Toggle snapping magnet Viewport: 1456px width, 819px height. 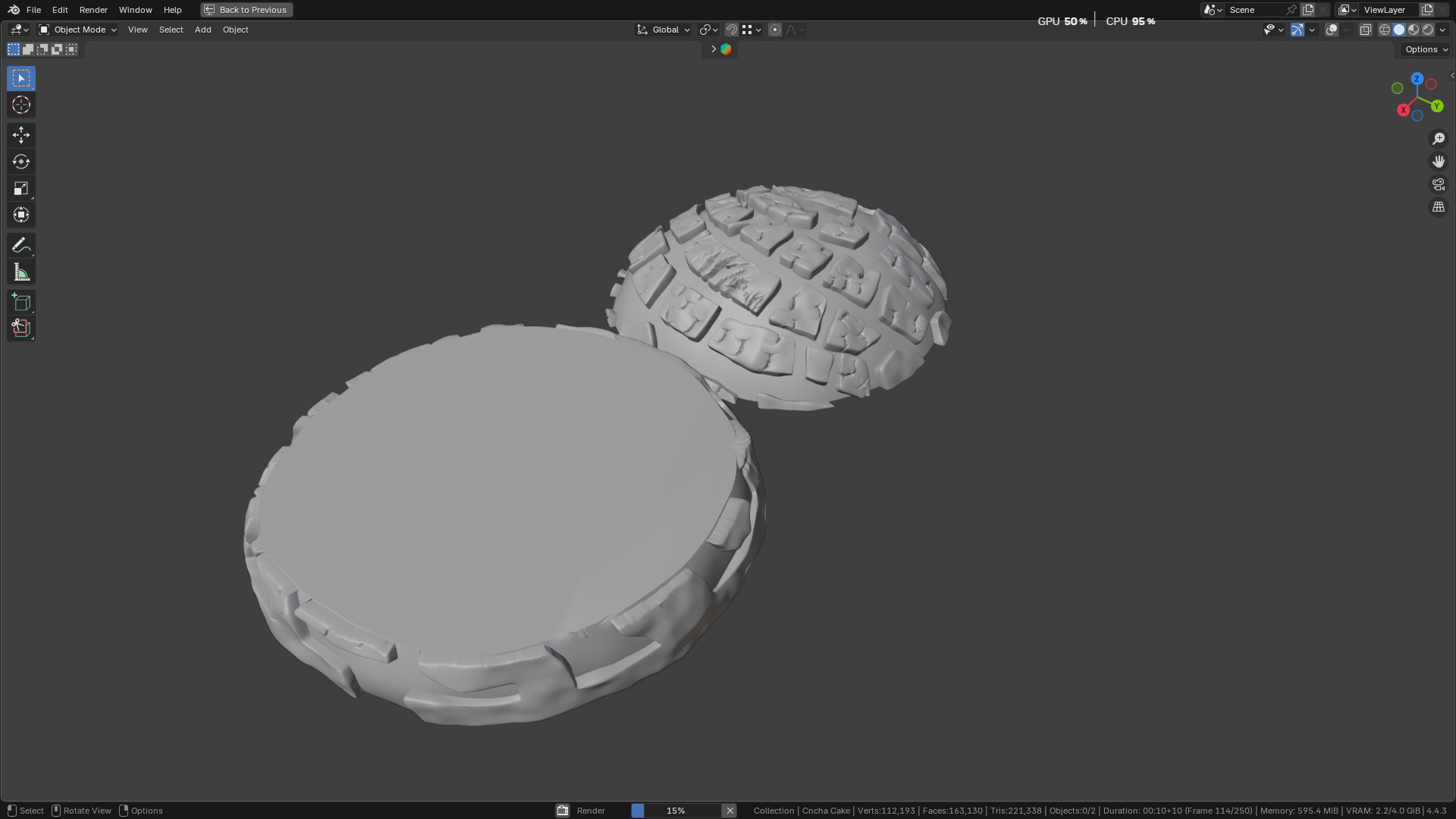(732, 30)
